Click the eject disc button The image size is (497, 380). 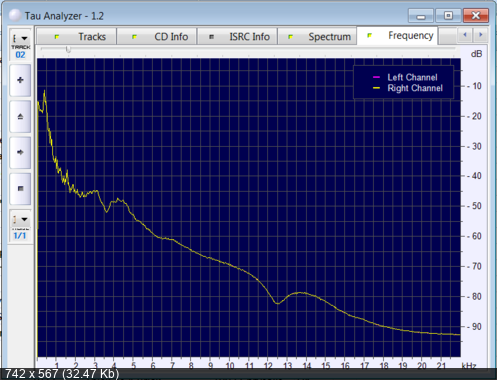[20, 117]
